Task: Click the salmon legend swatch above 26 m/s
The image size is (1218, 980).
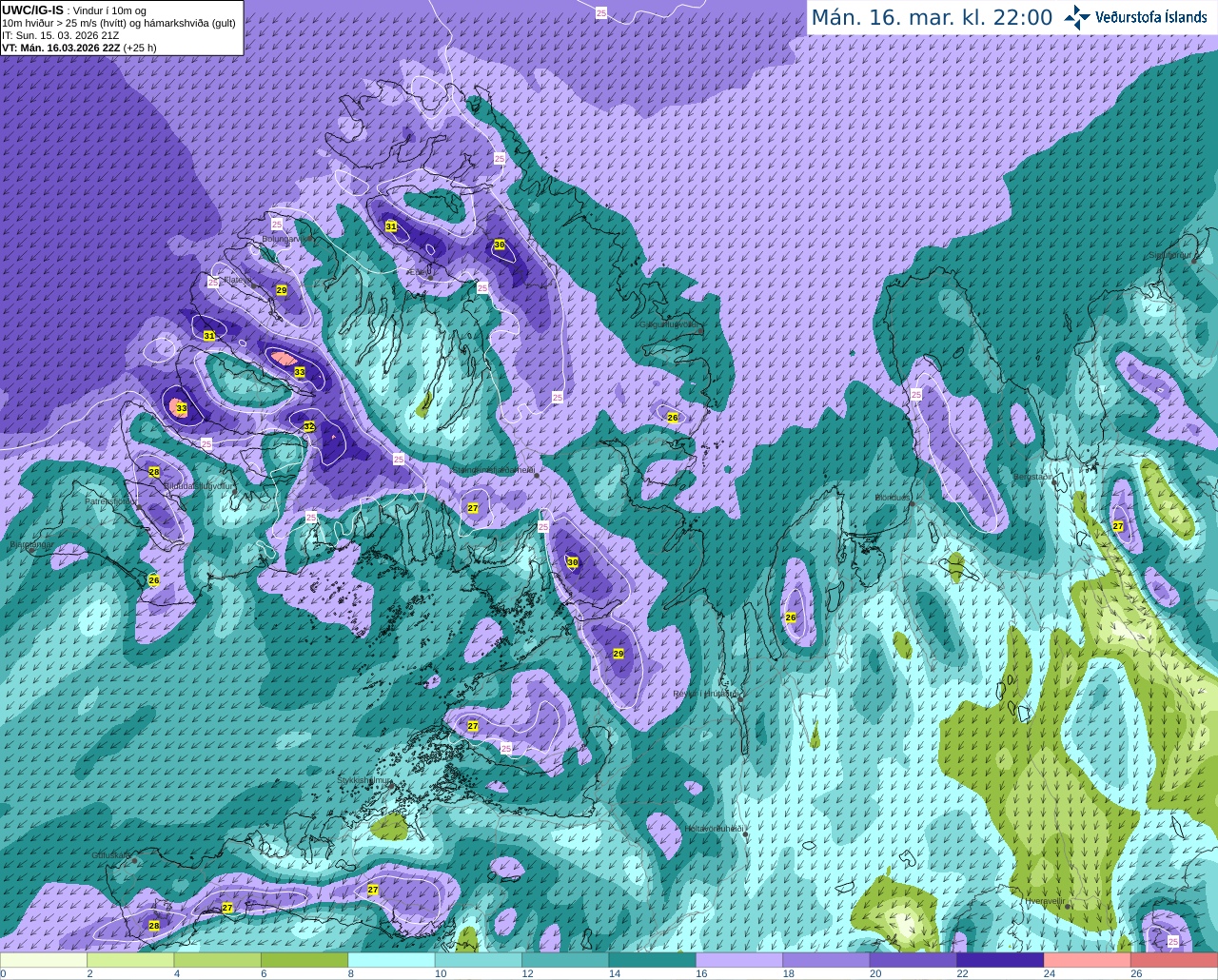Action: [x=1174, y=960]
